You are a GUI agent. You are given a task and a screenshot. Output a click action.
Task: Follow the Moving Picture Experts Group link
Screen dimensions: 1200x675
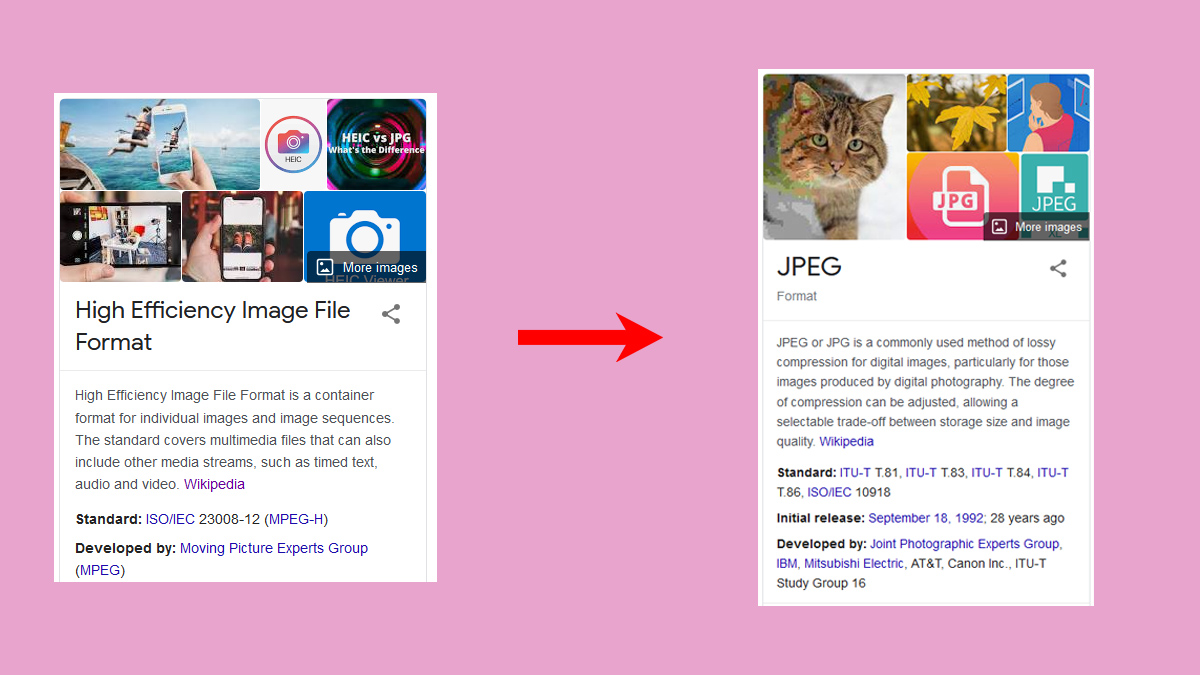click(274, 548)
